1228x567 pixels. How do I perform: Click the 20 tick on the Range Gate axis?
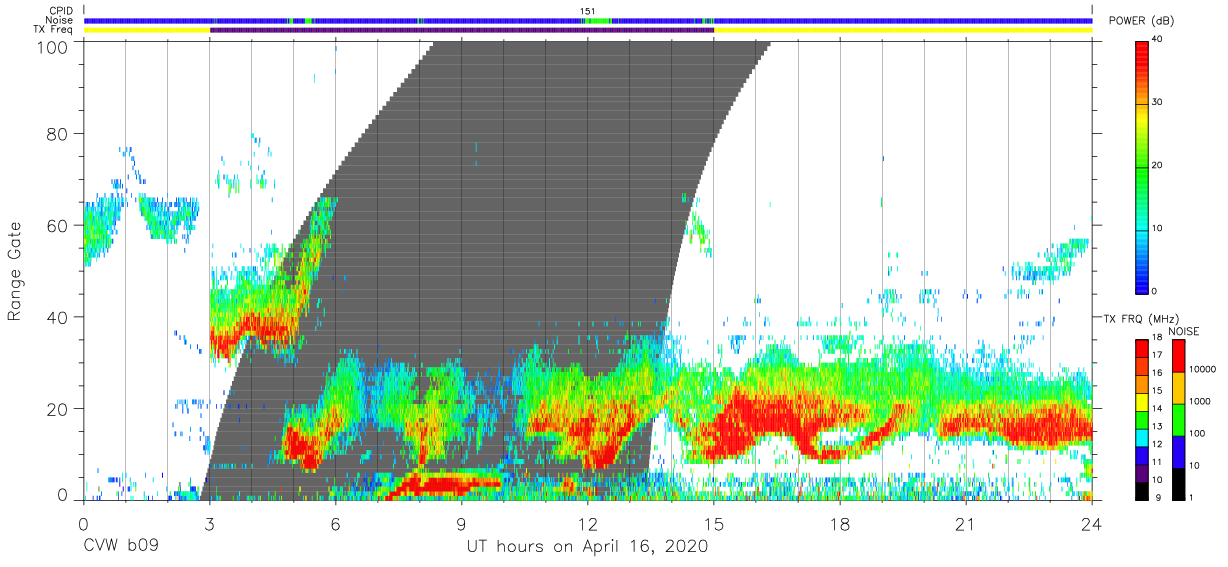(x=60, y=408)
